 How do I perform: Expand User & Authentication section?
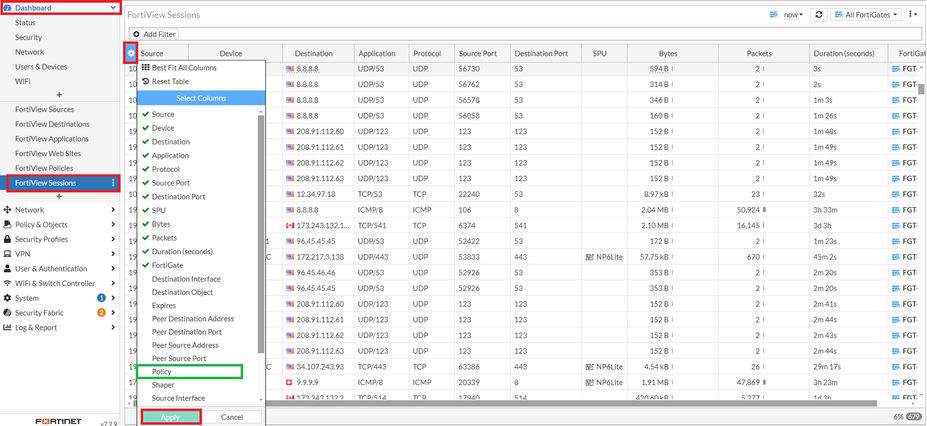point(113,269)
